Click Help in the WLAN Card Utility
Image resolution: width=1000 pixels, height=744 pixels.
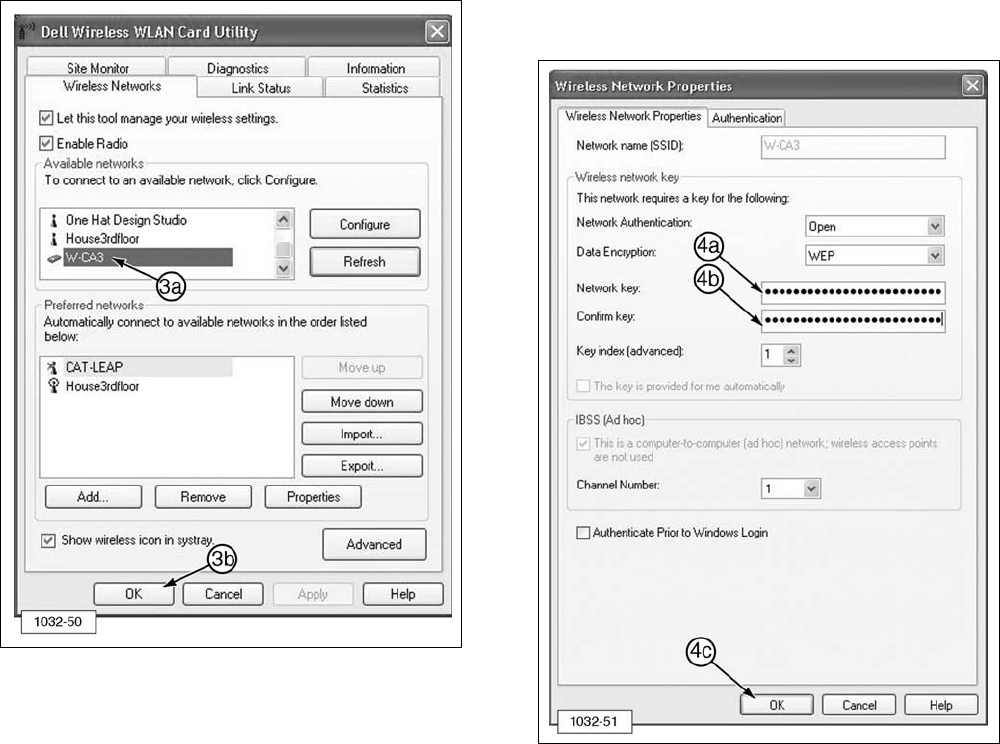402,594
